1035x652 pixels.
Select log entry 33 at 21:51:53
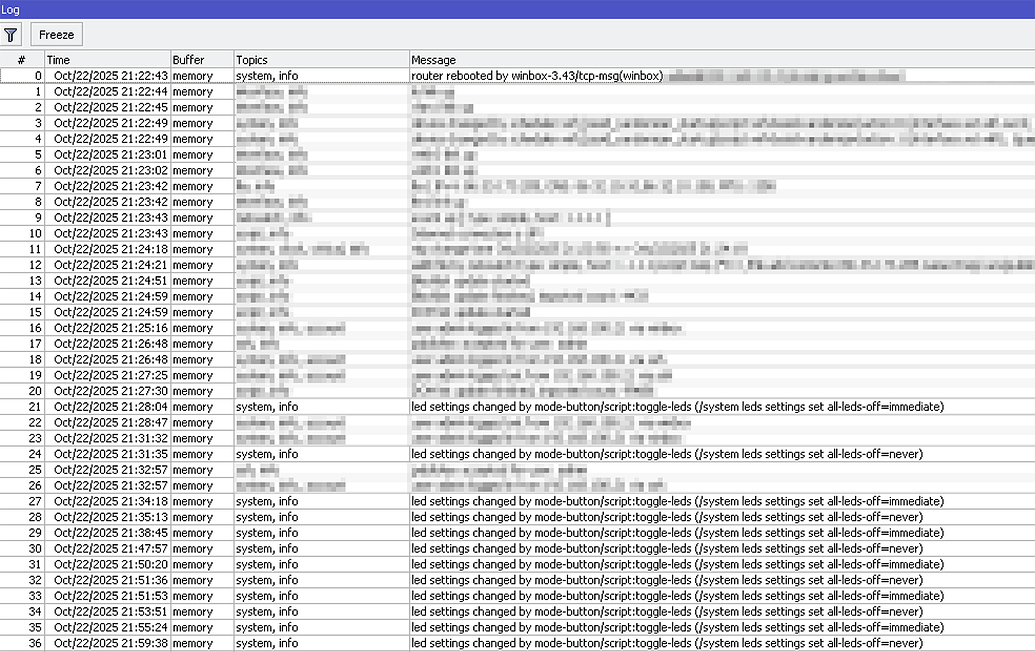pos(500,596)
